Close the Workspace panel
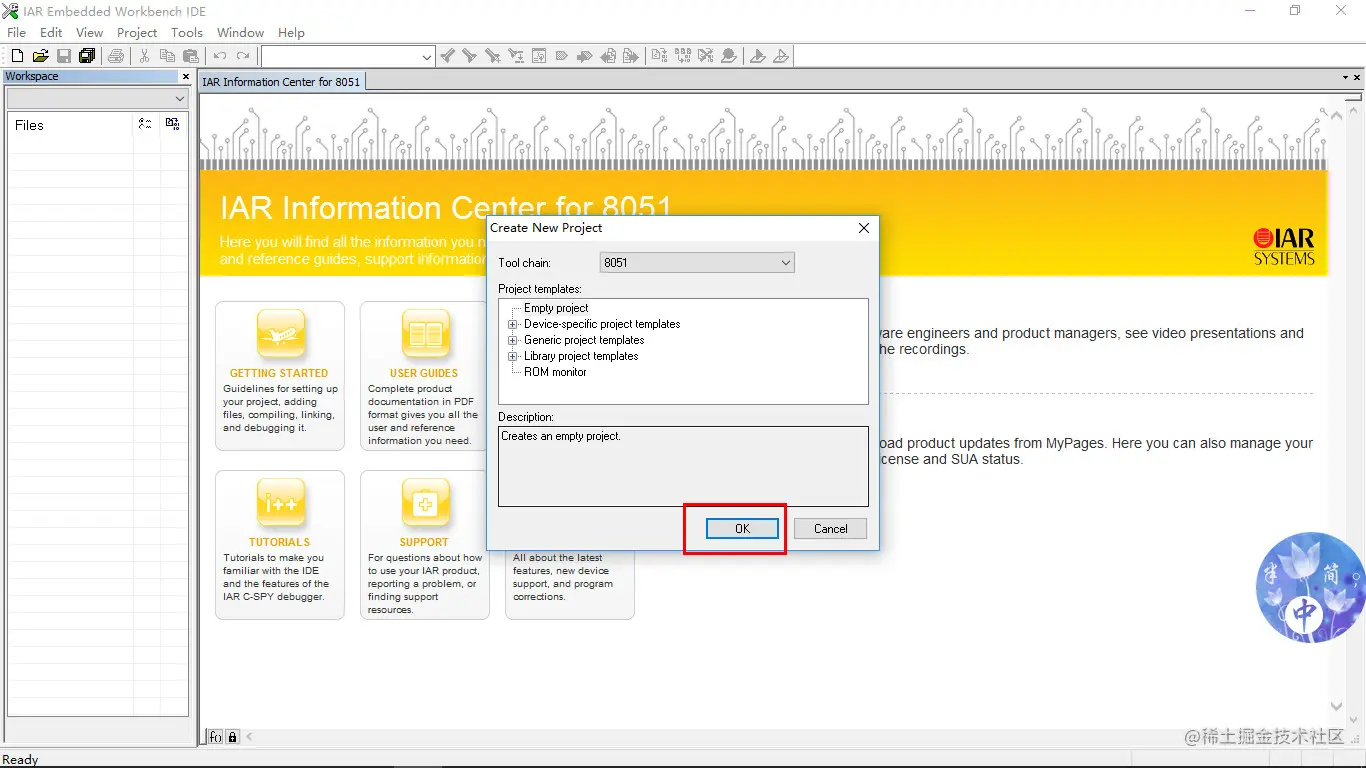Image resolution: width=1366 pixels, height=768 pixels. 185,77
